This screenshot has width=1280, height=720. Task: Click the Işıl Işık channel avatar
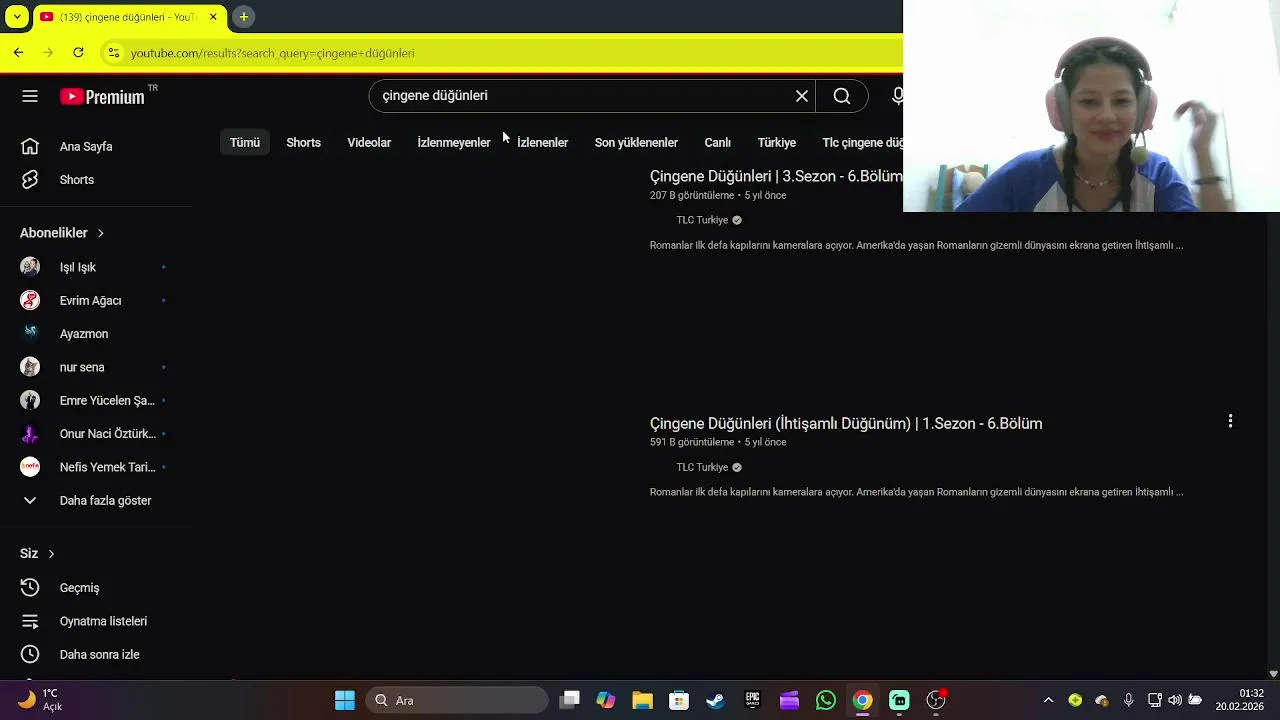click(30, 267)
